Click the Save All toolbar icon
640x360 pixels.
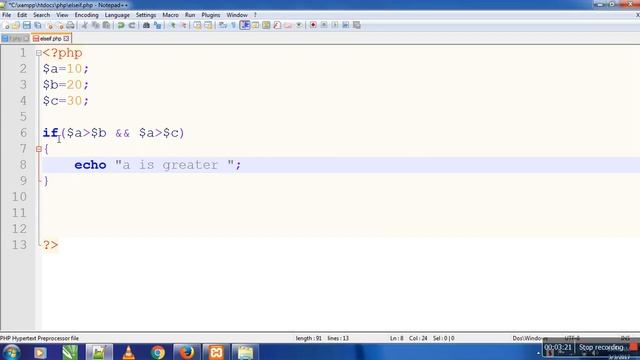pos(38,25)
